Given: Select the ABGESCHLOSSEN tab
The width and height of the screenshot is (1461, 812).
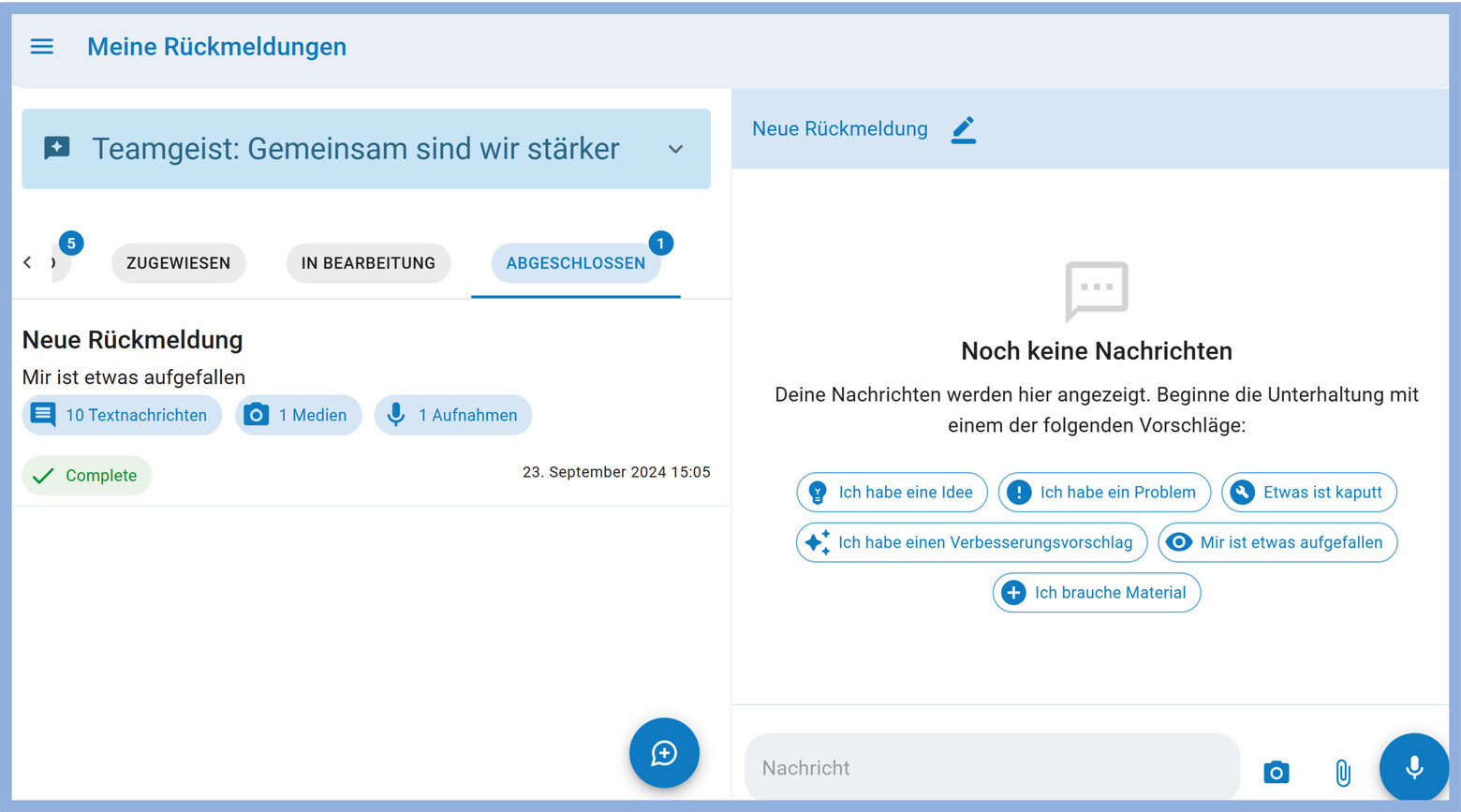Looking at the screenshot, I should tap(575, 263).
